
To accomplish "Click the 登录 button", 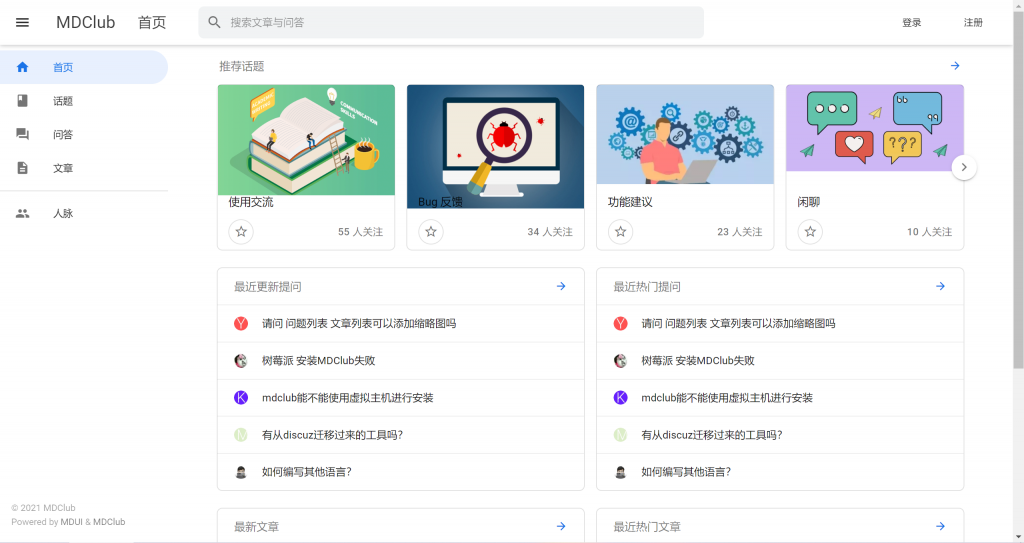I will click(x=912, y=22).
